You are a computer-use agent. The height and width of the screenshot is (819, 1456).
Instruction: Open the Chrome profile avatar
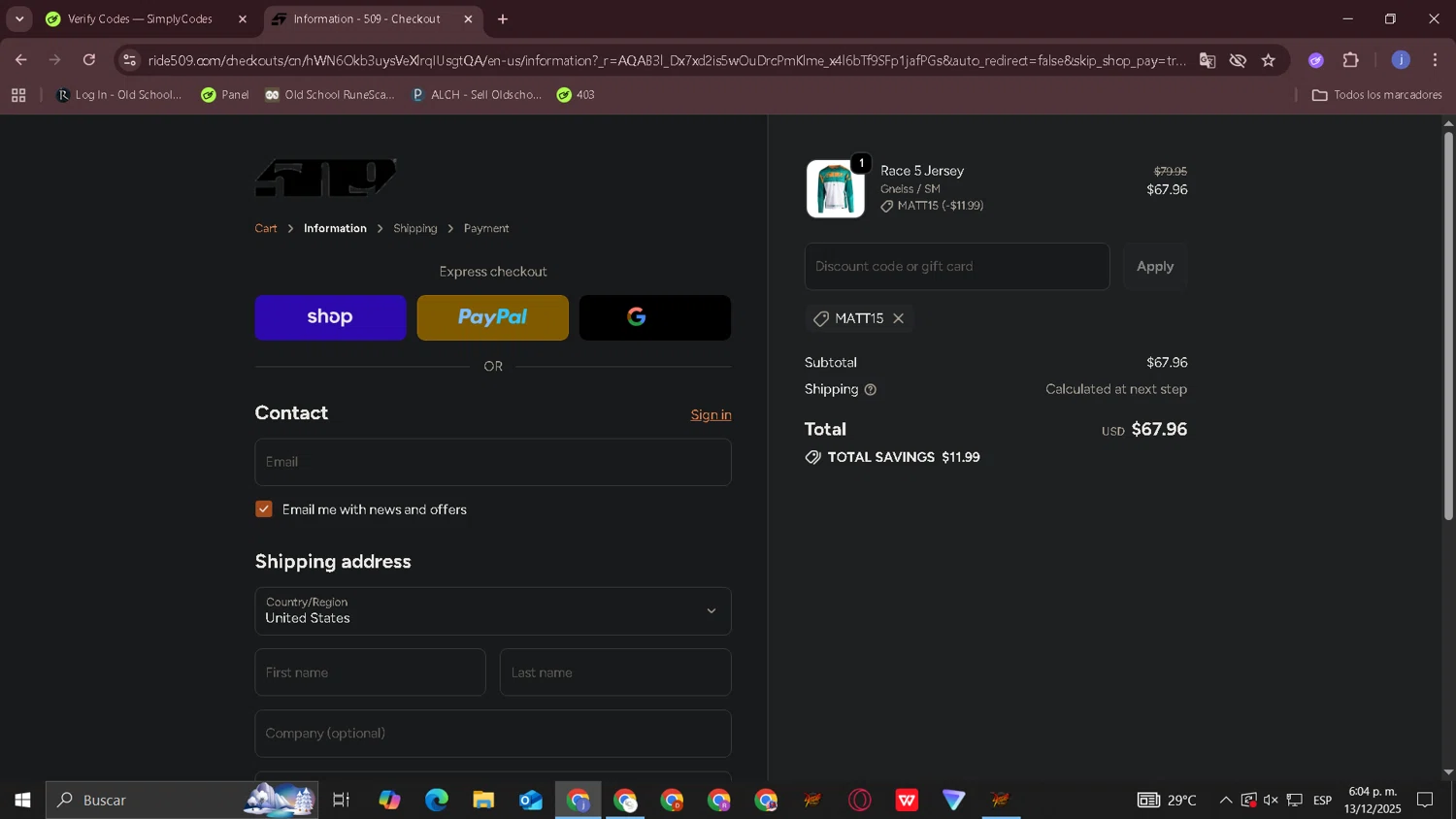click(1401, 60)
